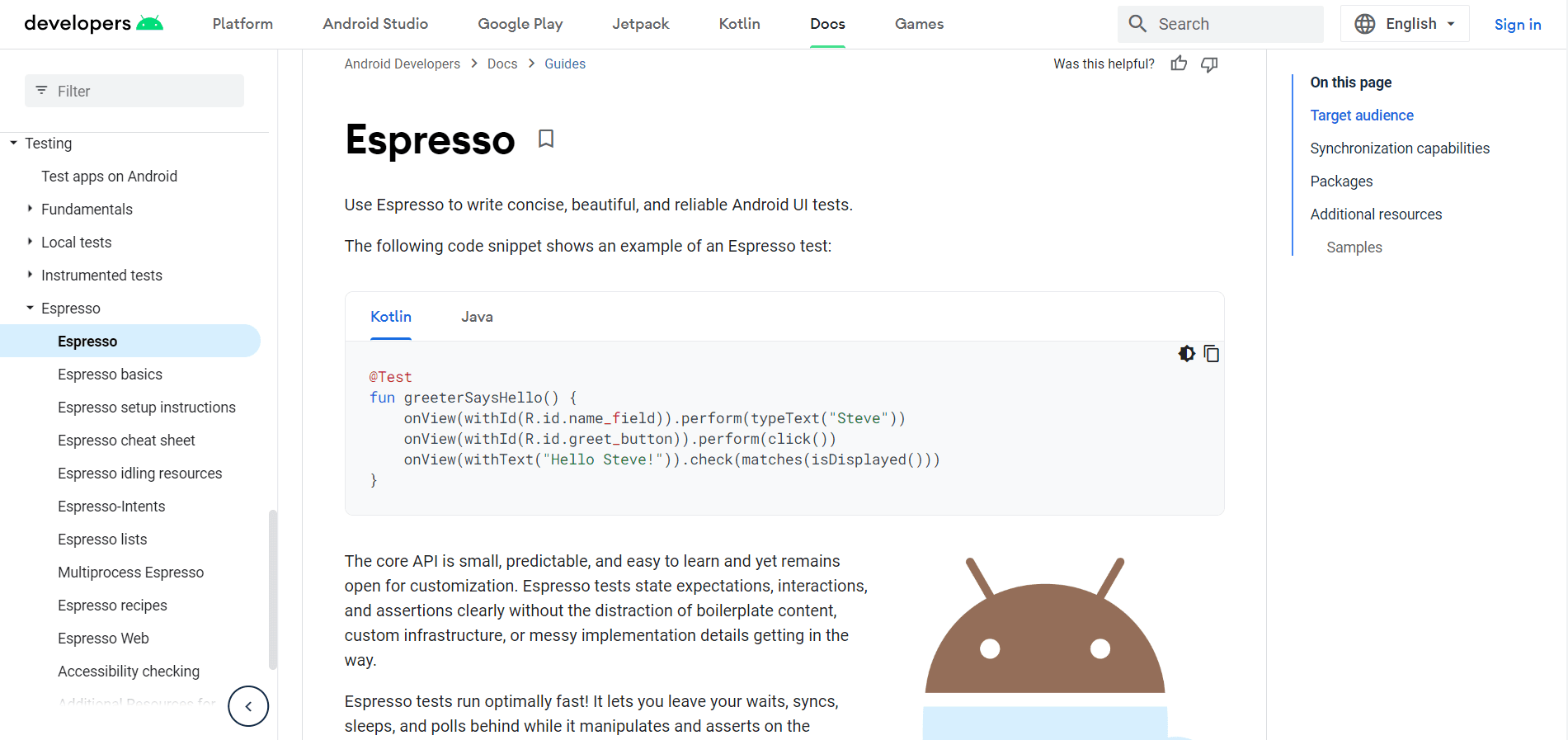This screenshot has height=740, width=1568.
Task: Collapse the Testing section arrow
Action: click(x=14, y=143)
